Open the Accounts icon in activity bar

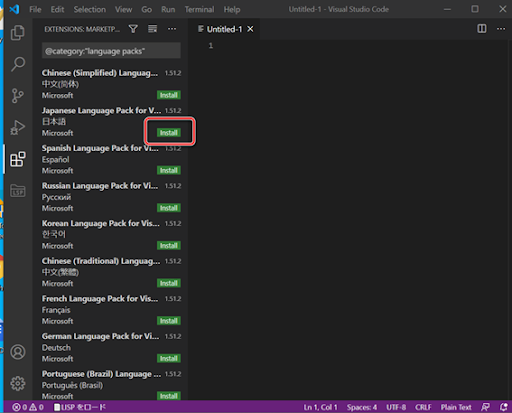(18, 352)
